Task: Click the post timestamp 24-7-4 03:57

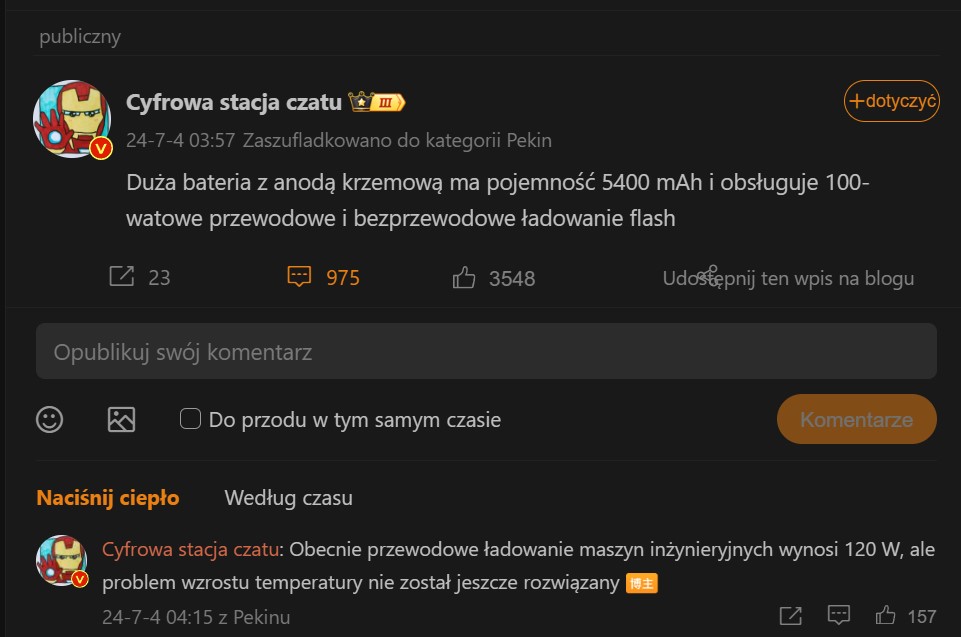Action: 180,140
